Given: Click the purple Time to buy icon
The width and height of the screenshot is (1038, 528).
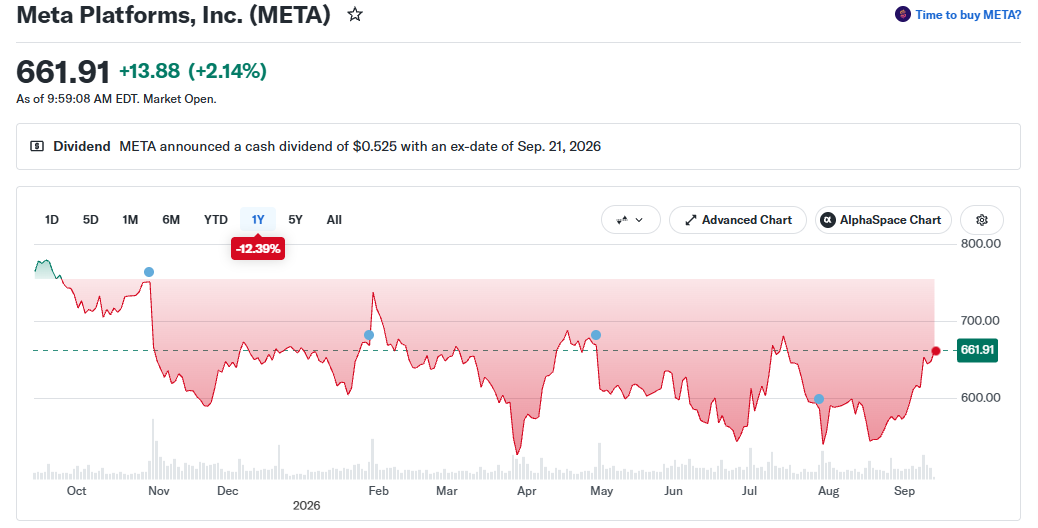Looking at the screenshot, I should tap(902, 14).
